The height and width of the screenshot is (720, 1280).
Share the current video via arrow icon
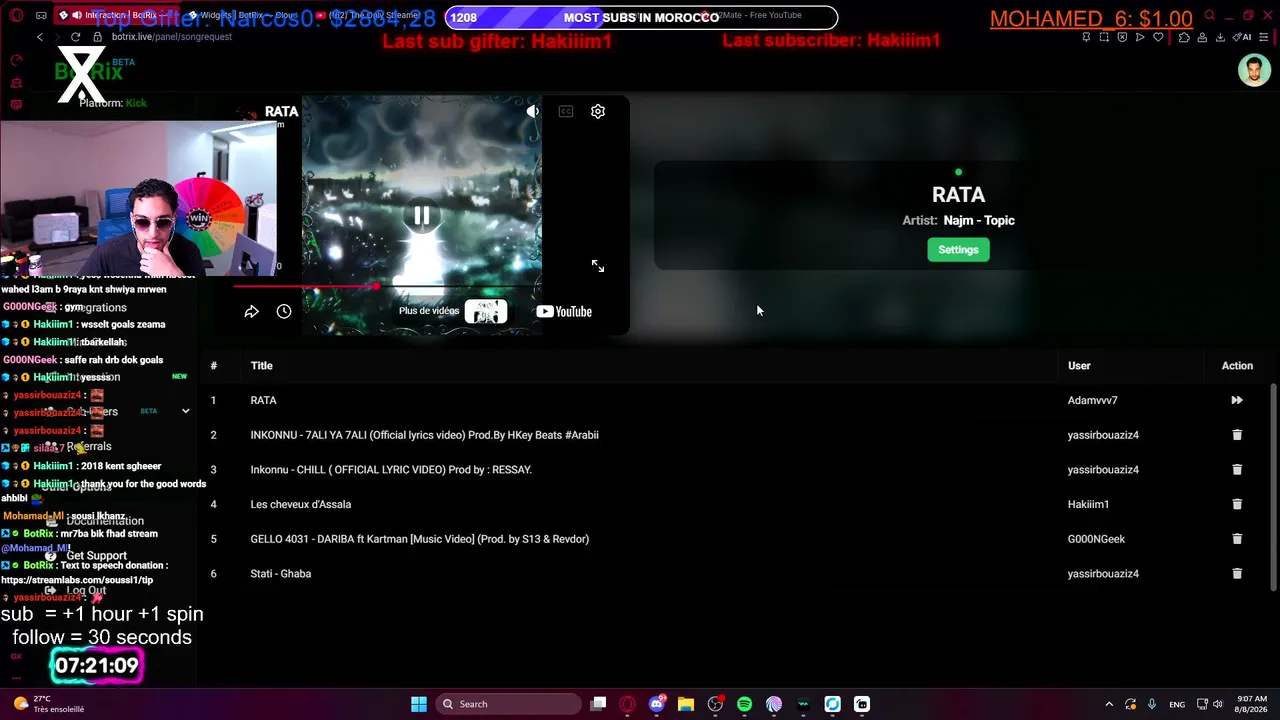[x=252, y=311]
